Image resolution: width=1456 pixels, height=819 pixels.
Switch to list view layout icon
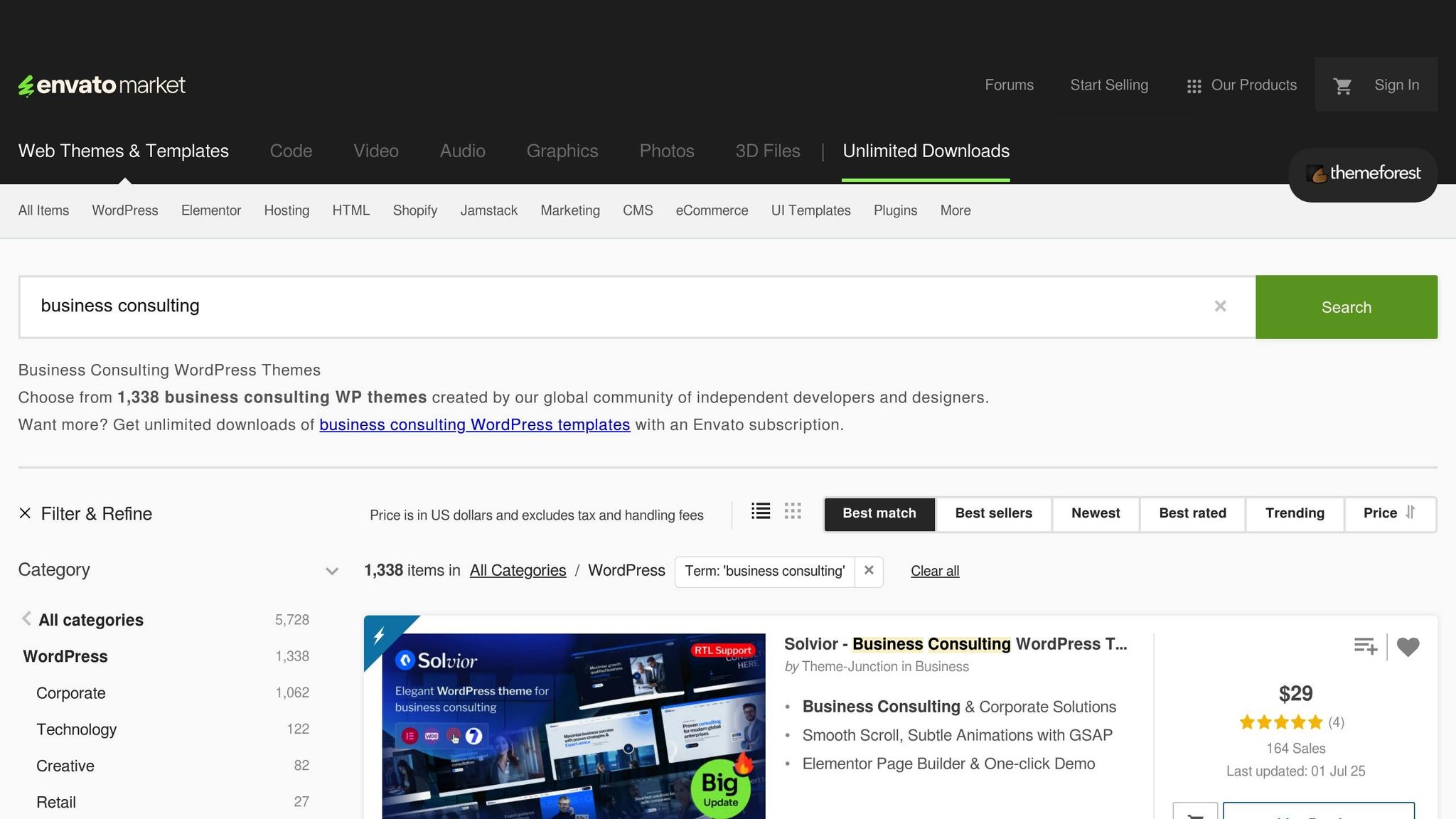tap(761, 511)
